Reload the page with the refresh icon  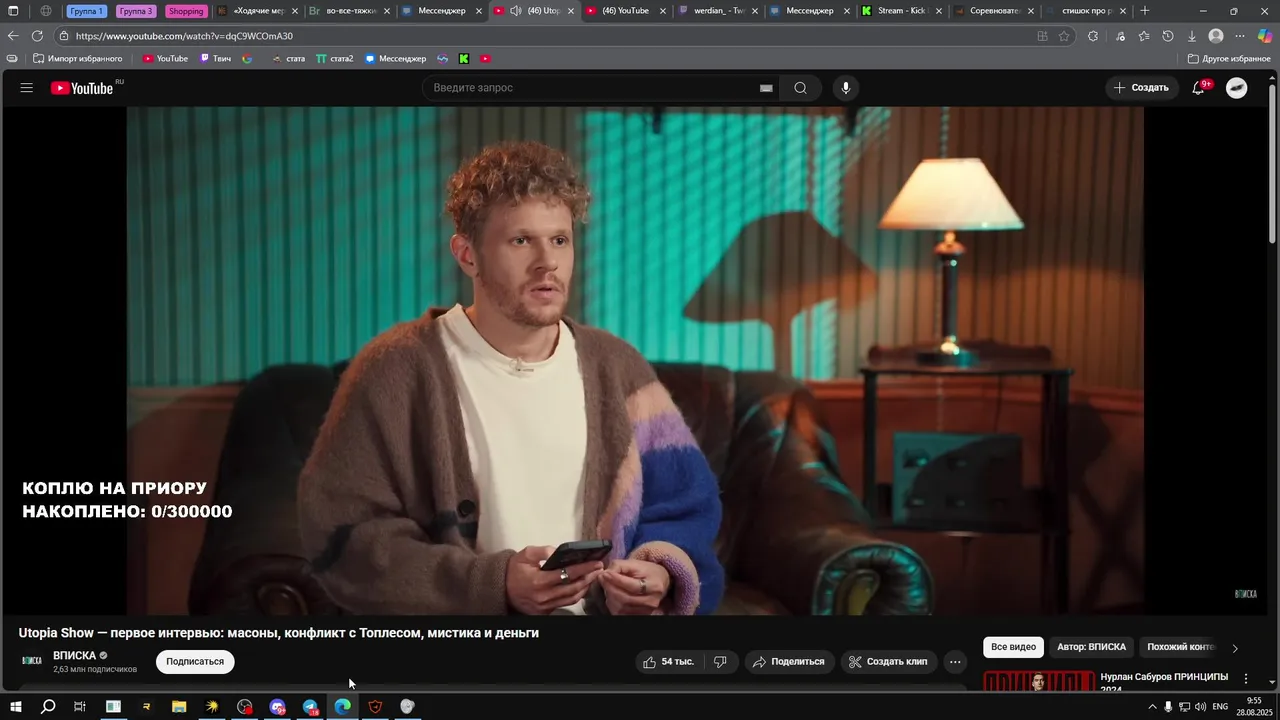click(x=37, y=36)
